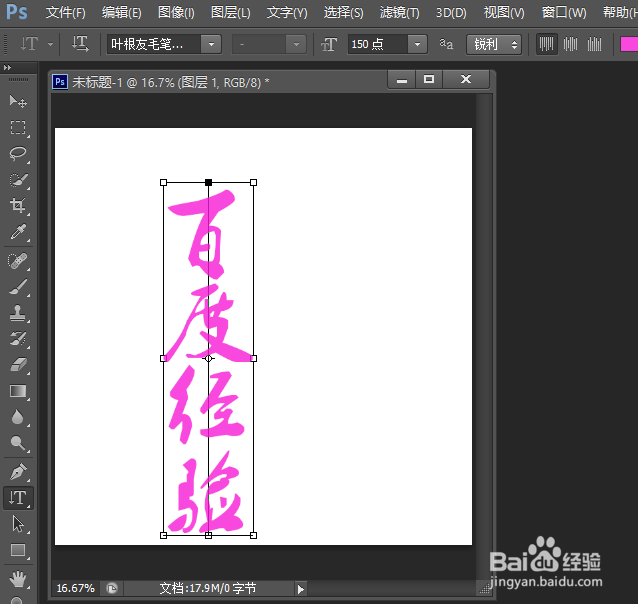Open the 3D(D) menu
The image size is (638, 604).
coord(451,13)
